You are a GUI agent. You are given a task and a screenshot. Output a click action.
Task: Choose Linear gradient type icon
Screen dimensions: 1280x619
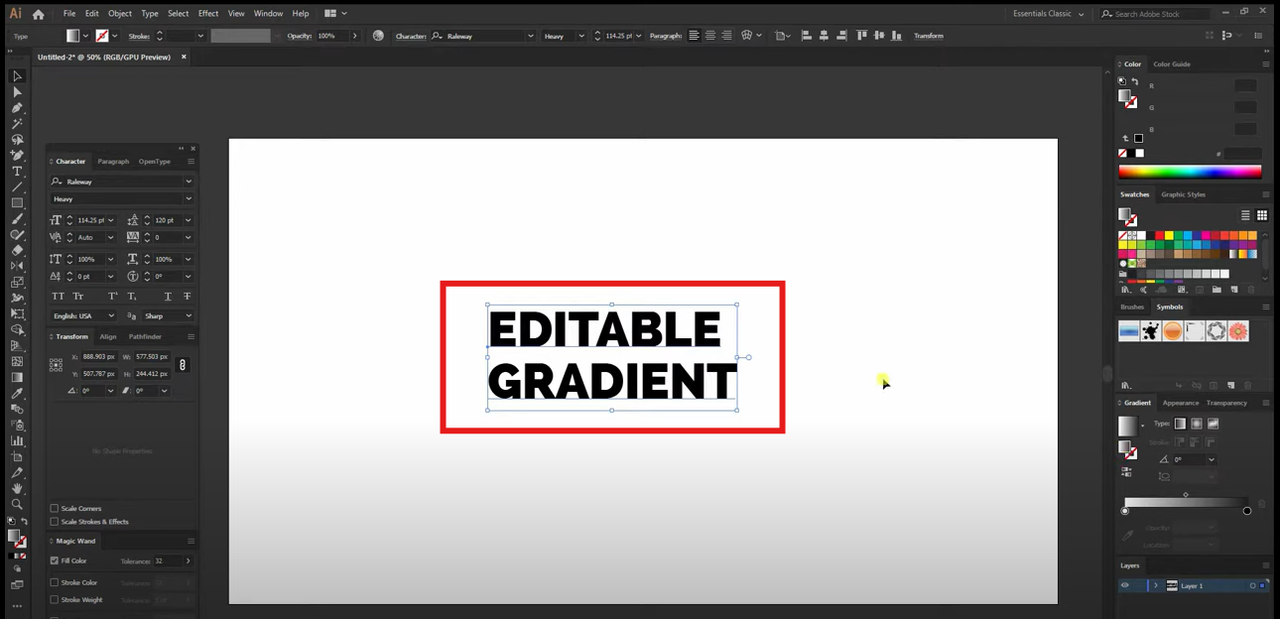(1180, 424)
